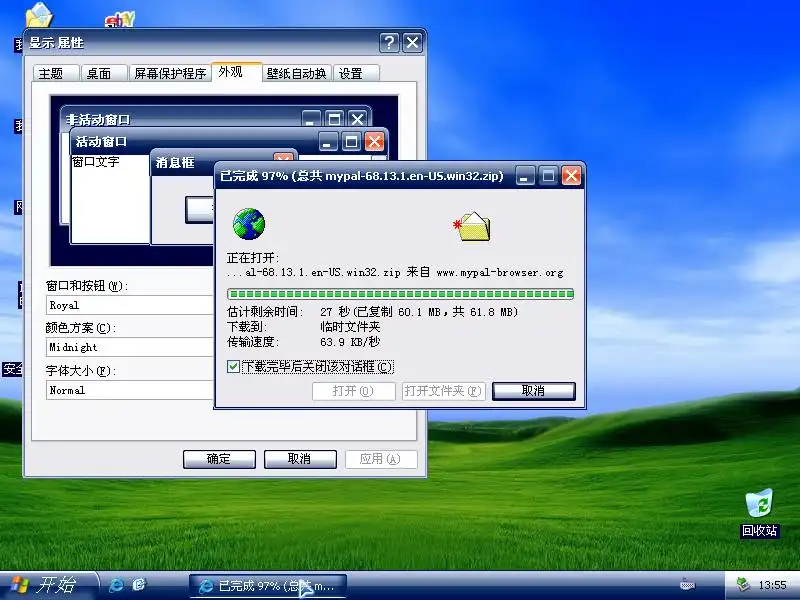Click the folder icon in download dialog
The width and height of the screenshot is (800, 600).
click(x=472, y=226)
